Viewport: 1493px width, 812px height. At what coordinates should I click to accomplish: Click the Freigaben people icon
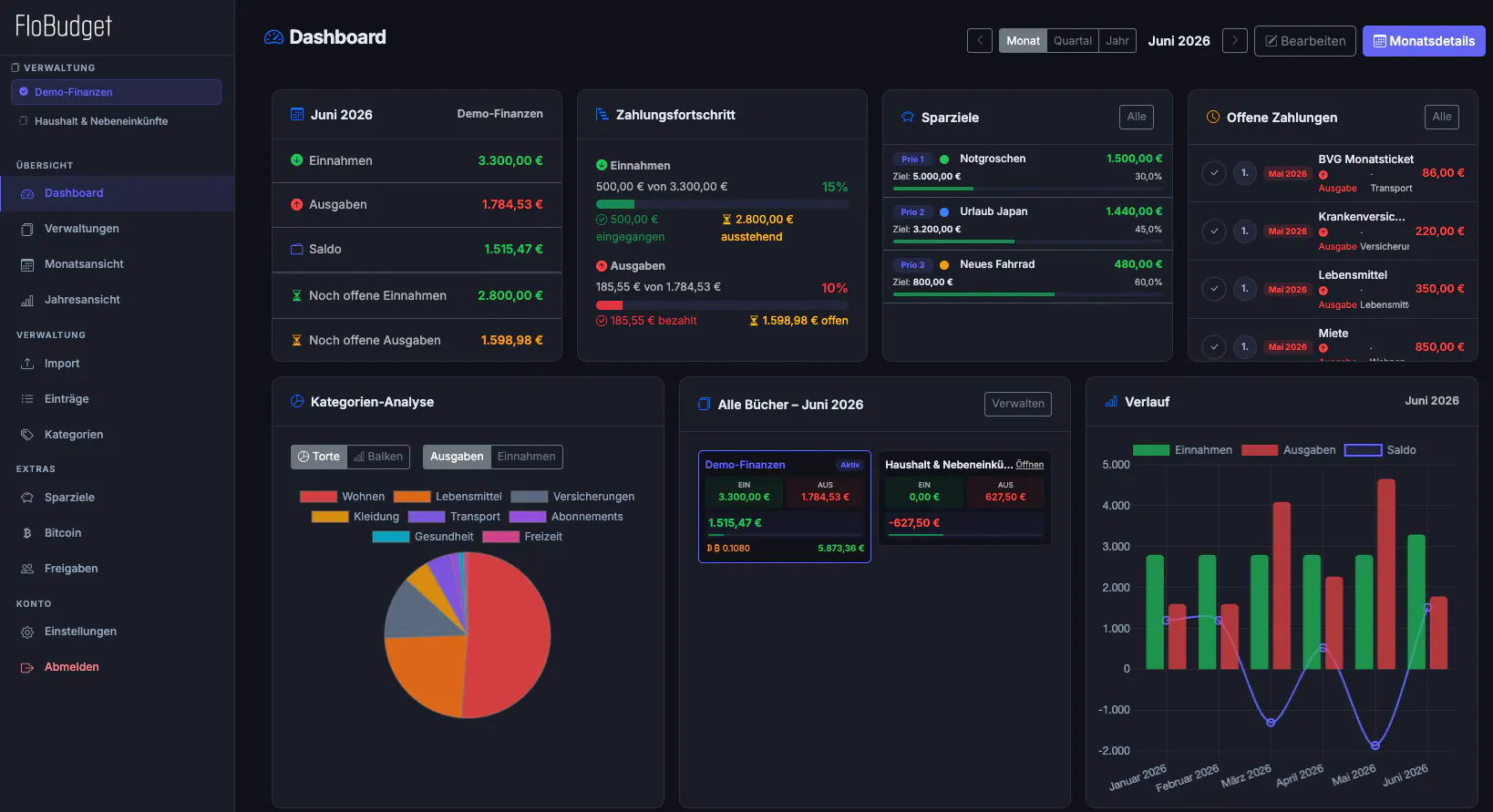[27, 569]
